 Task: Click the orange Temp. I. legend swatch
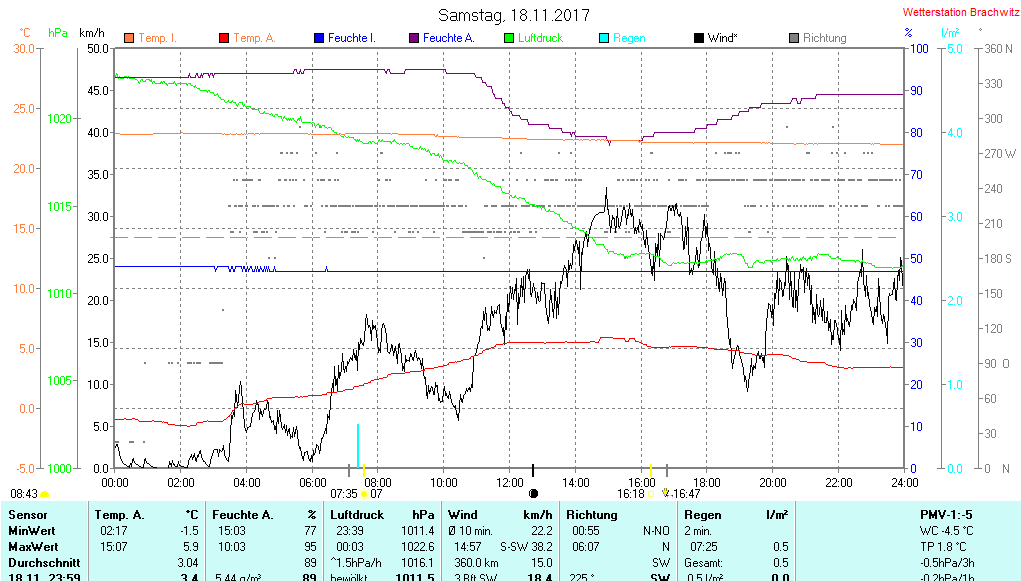click(x=129, y=38)
